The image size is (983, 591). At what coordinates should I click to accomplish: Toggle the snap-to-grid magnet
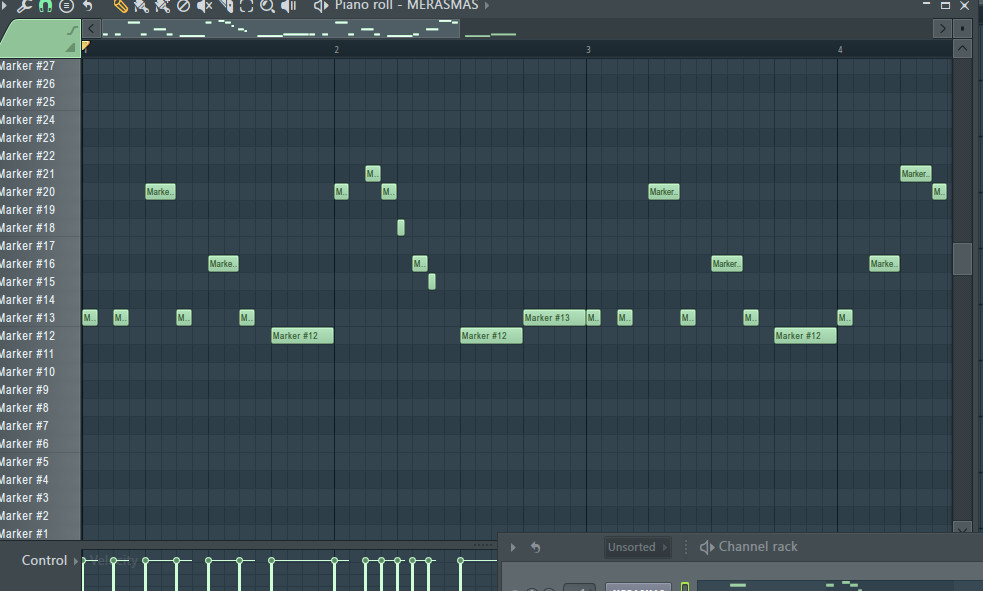(x=44, y=6)
